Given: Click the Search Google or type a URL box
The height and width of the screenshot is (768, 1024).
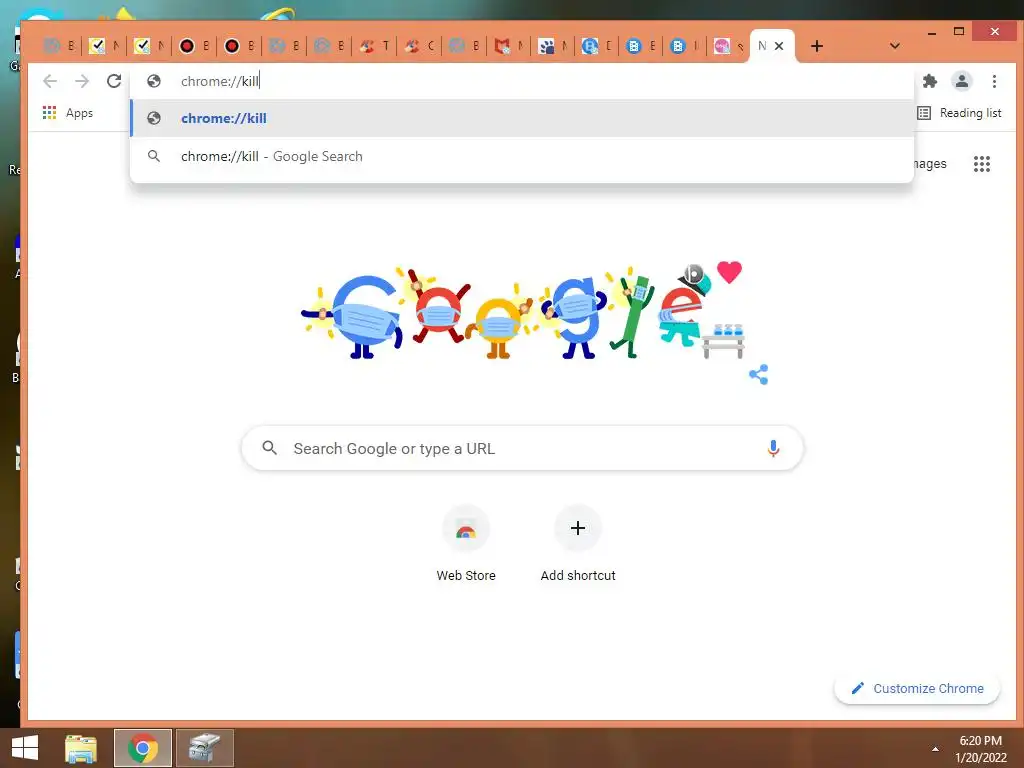Looking at the screenshot, I should pos(522,448).
